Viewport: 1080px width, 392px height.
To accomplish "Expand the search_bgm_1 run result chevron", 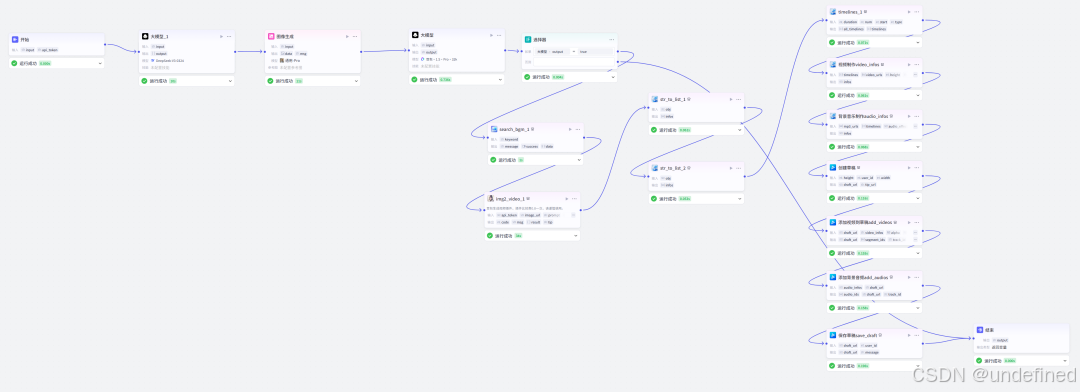I will (579, 160).
